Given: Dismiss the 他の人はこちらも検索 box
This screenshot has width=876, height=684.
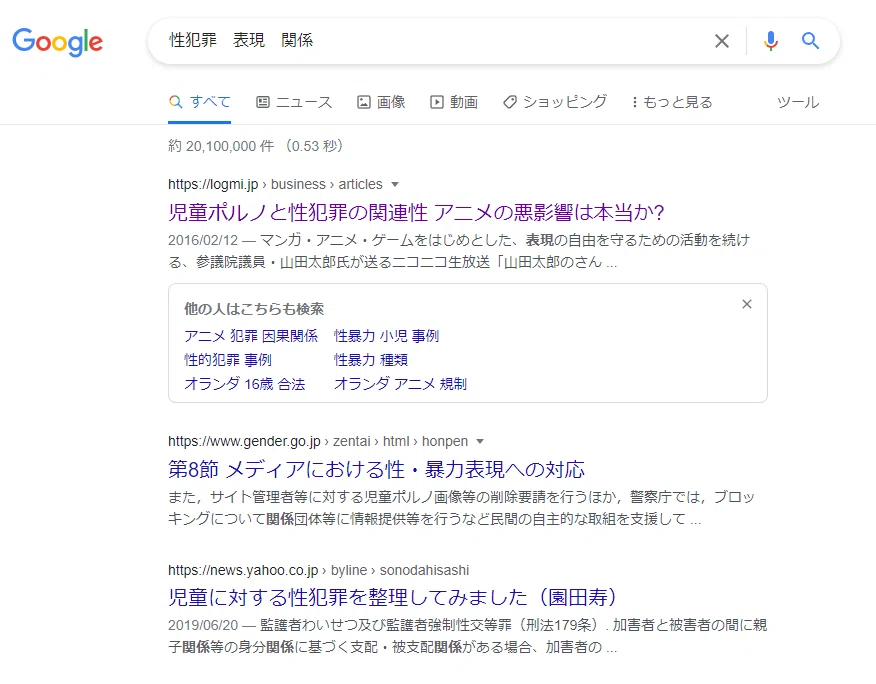Looking at the screenshot, I should tap(747, 304).
